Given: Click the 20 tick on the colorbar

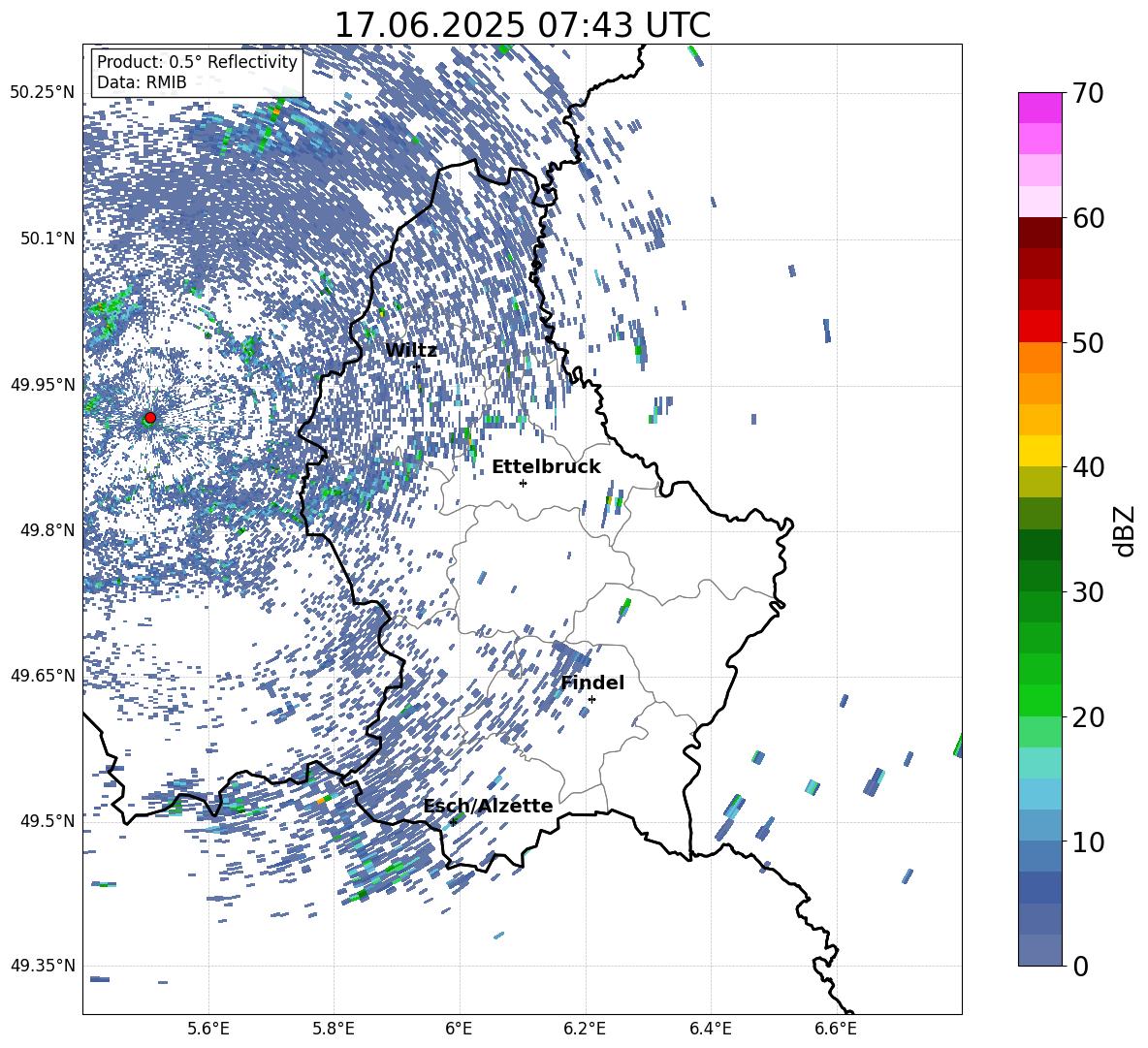Looking at the screenshot, I should coord(1089,716).
